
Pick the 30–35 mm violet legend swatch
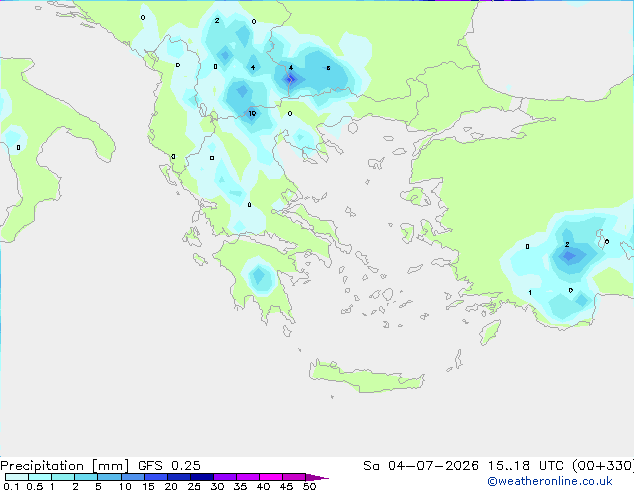point(224,477)
